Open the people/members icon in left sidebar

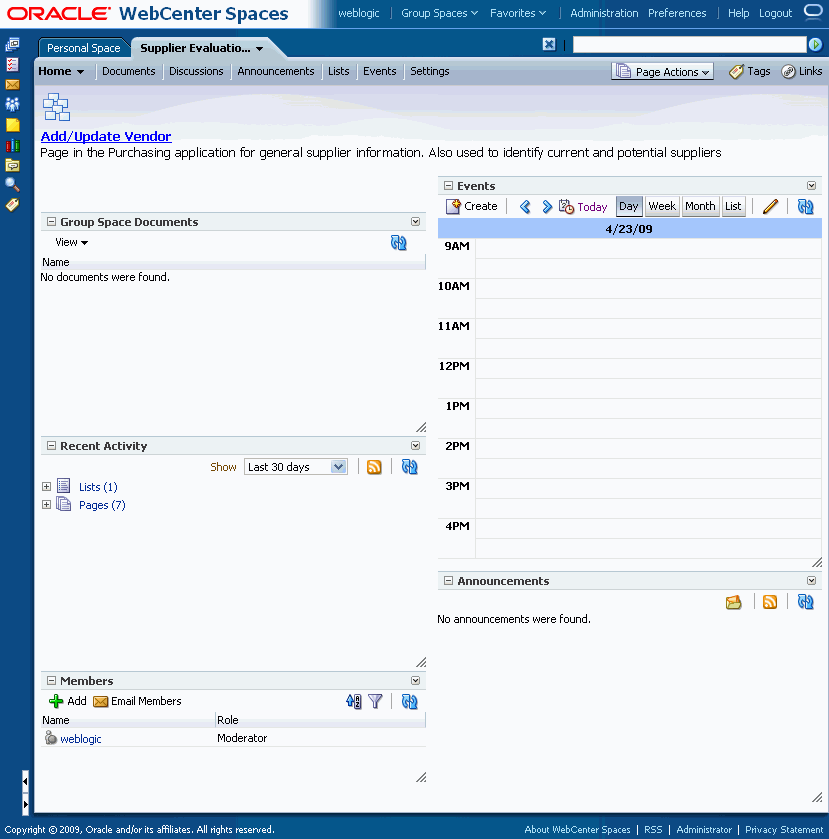pyautogui.click(x=12, y=104)
